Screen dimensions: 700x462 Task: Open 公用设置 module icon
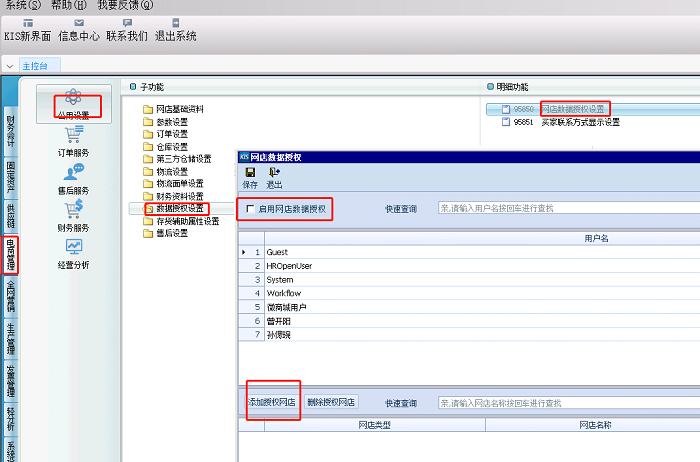click(x=73, y=99)
